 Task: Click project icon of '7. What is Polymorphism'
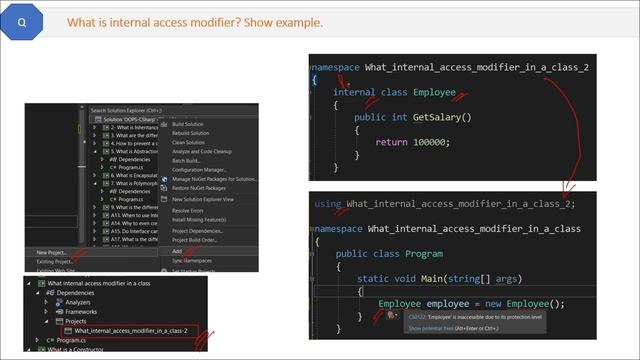pos(106,183)
